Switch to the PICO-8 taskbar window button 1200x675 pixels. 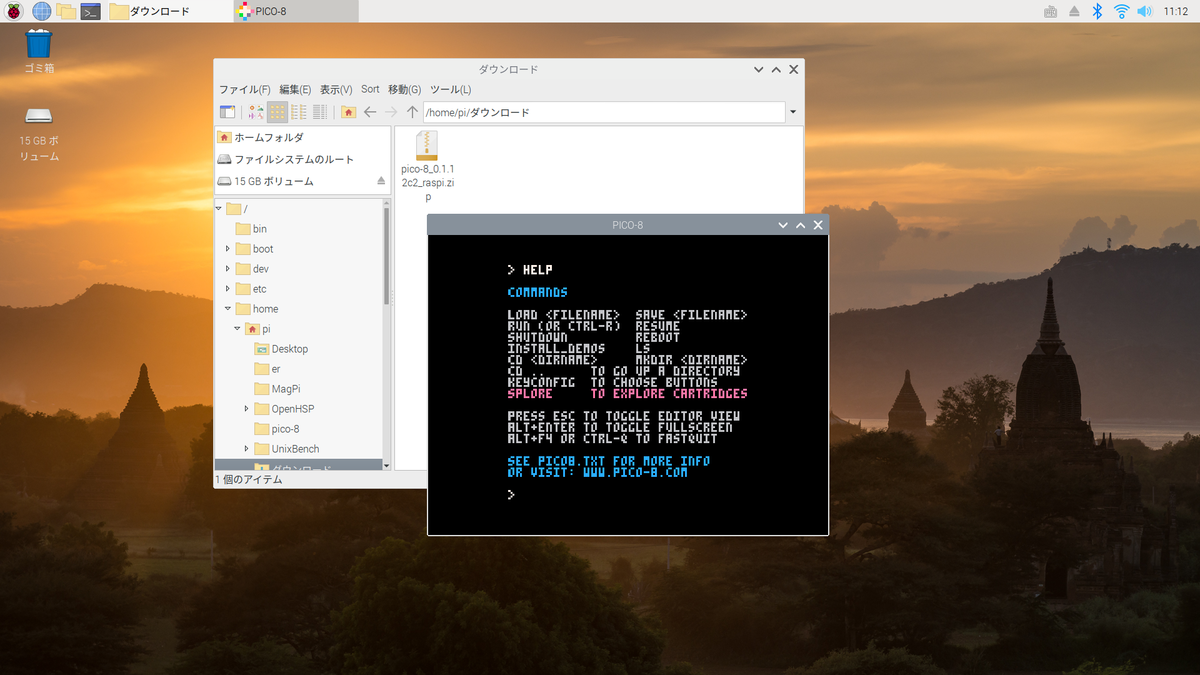(295, 11)
